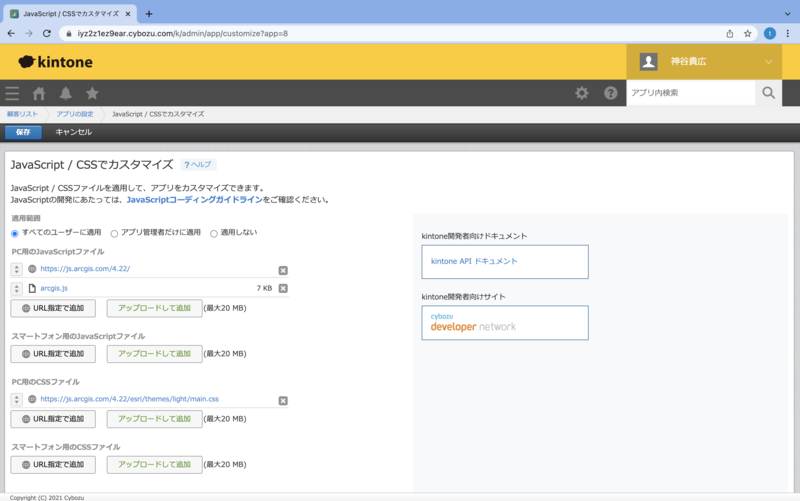Select すべてのユーザーに適用 radio option

[x=15, y=234]
